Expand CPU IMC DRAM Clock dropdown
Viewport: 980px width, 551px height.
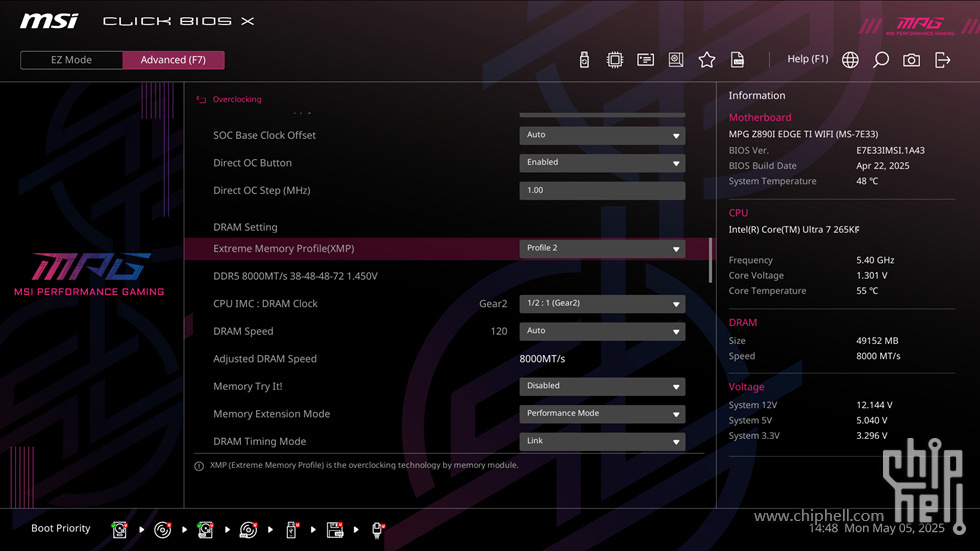(602, 304)
